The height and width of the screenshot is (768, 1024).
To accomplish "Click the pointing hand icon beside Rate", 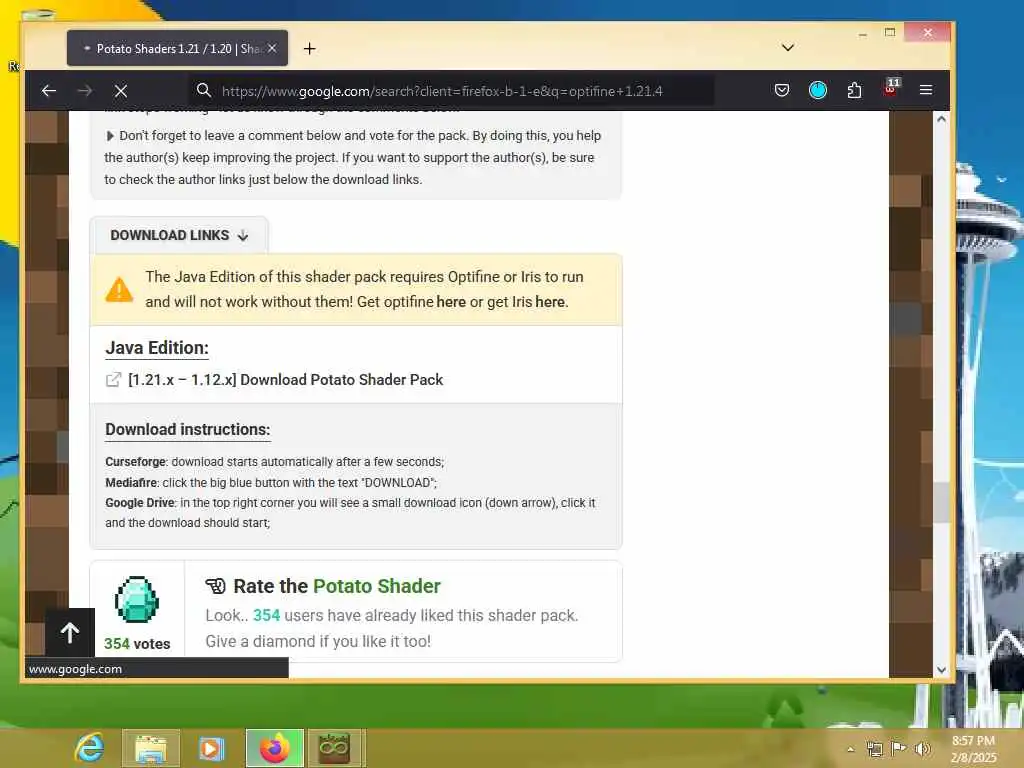I will (216, 586).
